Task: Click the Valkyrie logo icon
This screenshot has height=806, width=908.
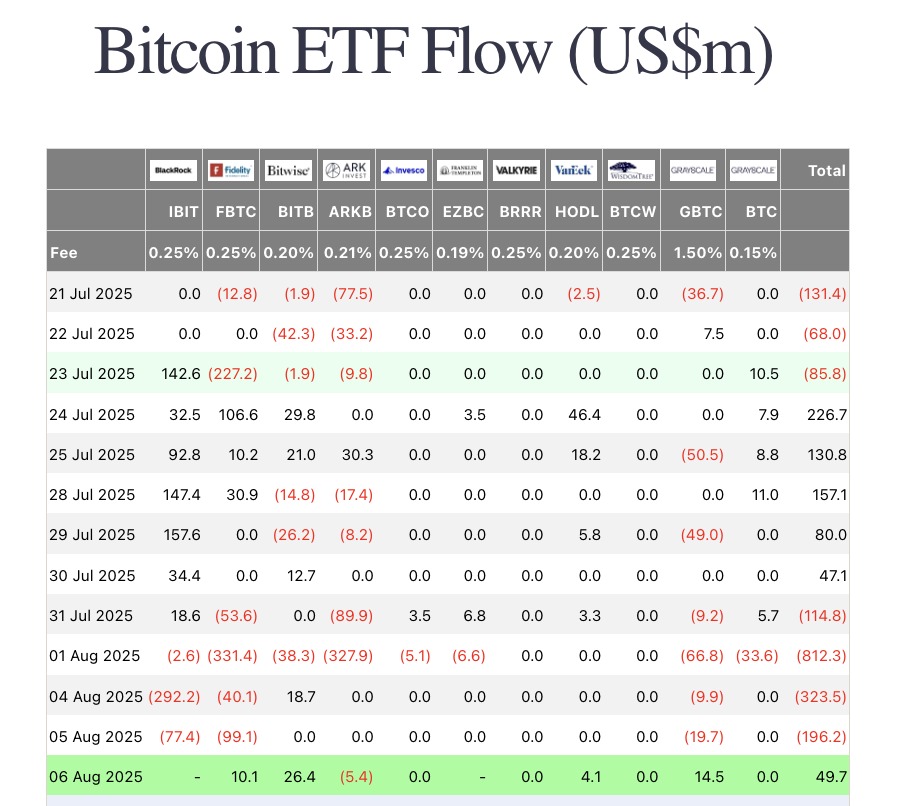Action: pyautogui.click(x=517, y=170)
